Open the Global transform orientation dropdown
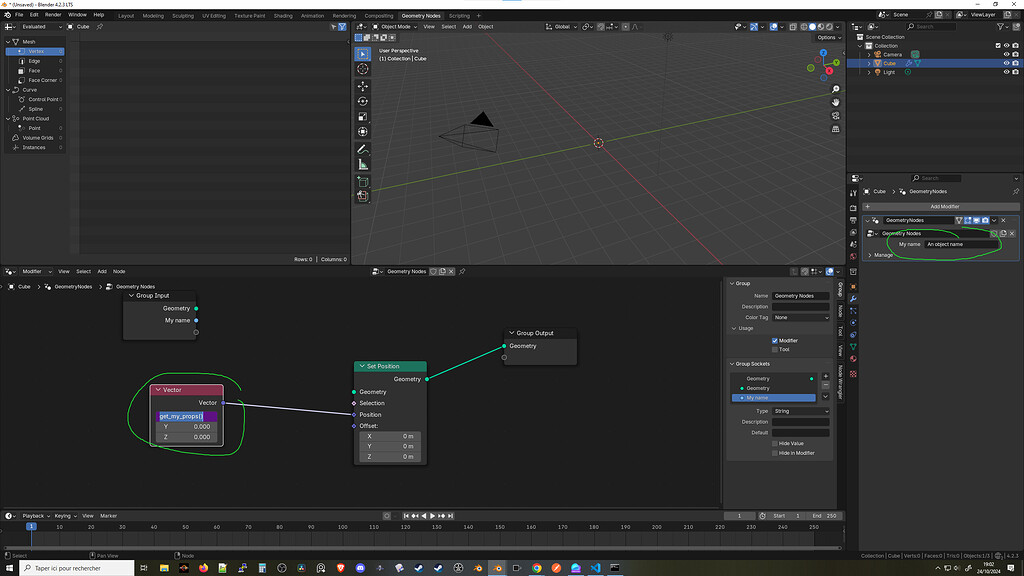 [562, 27]
